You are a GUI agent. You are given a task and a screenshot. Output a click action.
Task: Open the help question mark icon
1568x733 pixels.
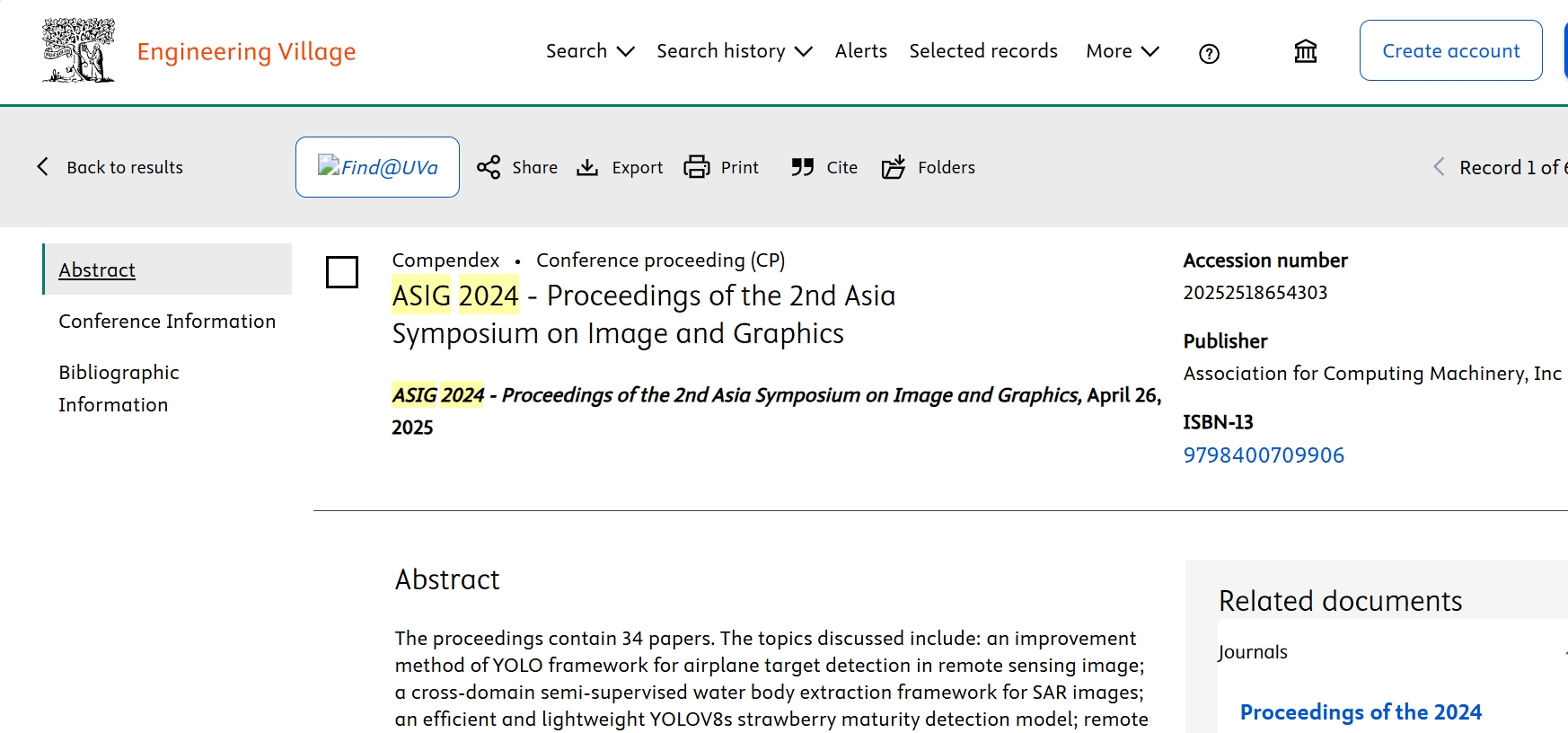pyautogui.click(x=1209, y=54)
